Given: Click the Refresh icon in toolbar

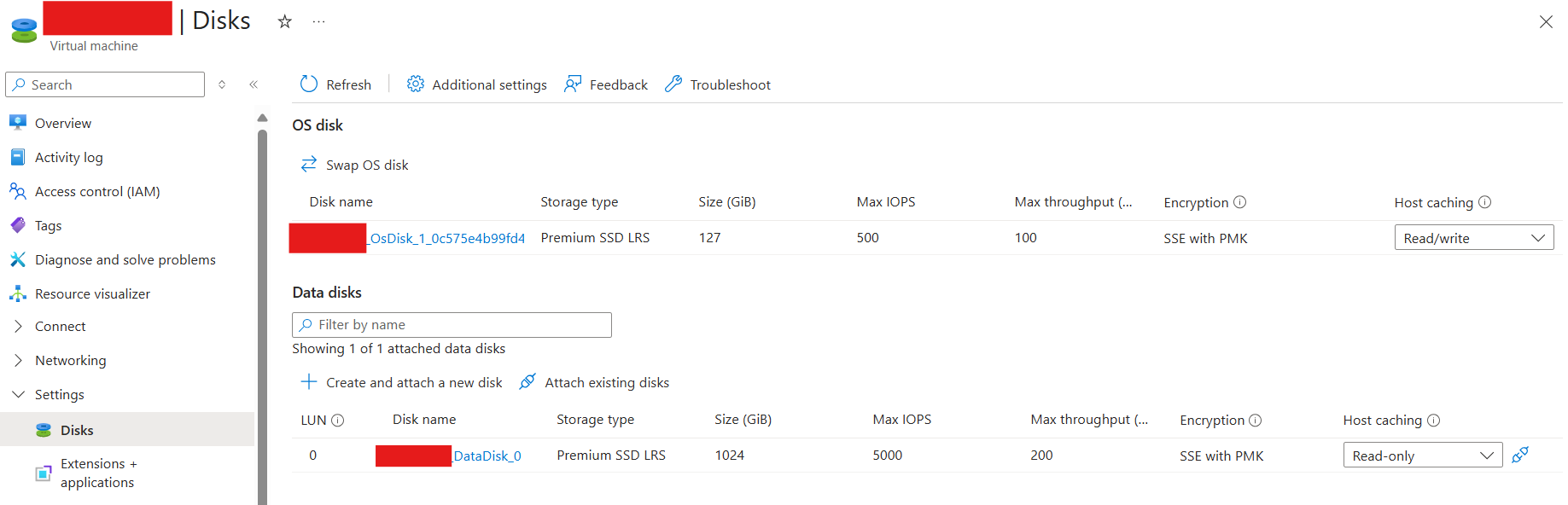Looking at the screenshot, I should point(309,84).
